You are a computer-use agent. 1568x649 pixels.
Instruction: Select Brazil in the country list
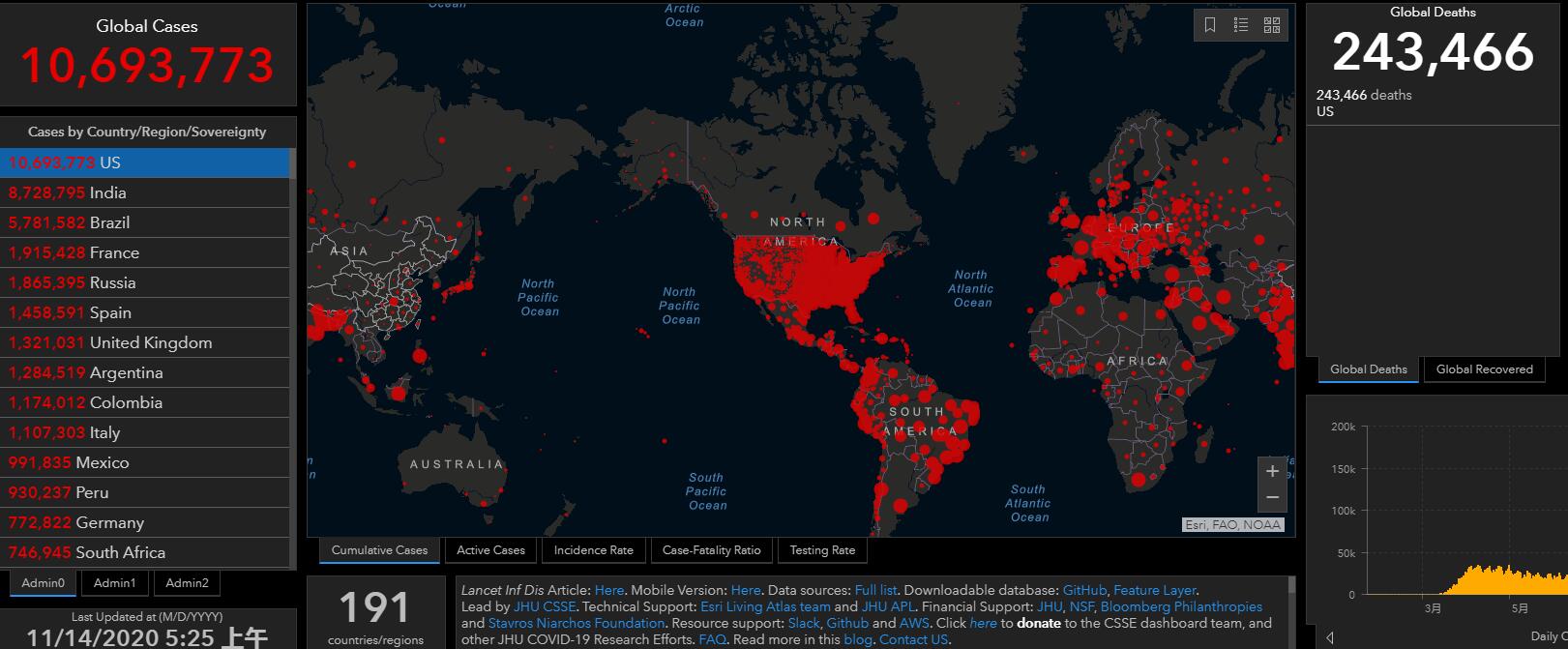click(x=109, y=222)
